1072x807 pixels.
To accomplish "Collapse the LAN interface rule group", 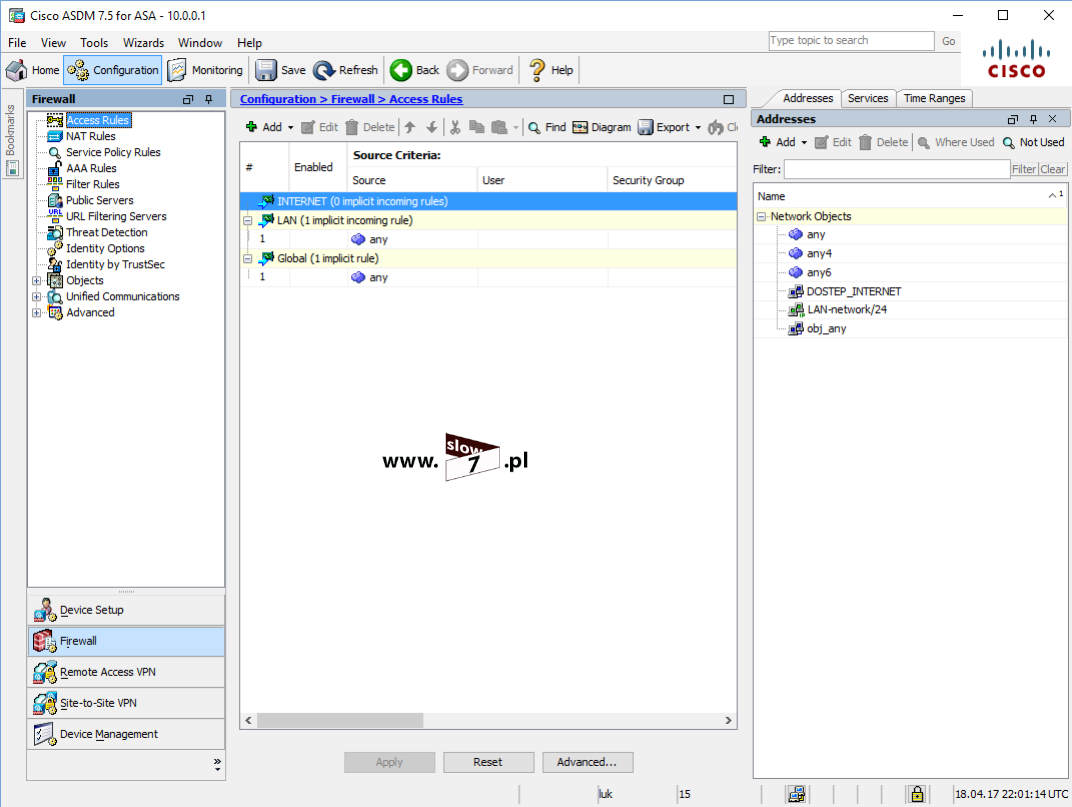I will [x=248, y=220].
